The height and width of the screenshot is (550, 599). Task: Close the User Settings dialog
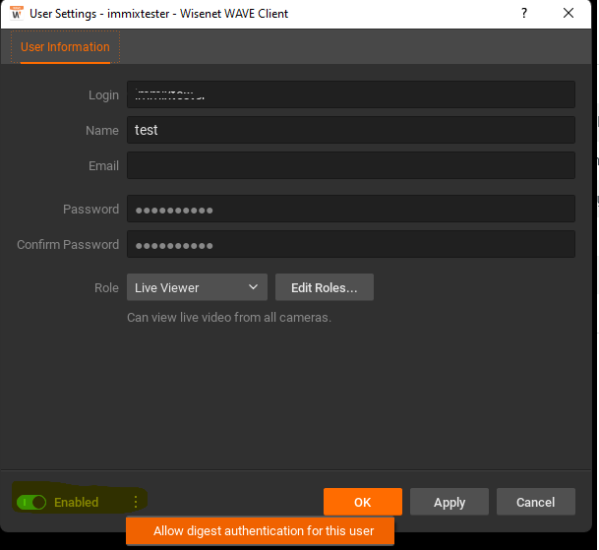pos(568,13)
